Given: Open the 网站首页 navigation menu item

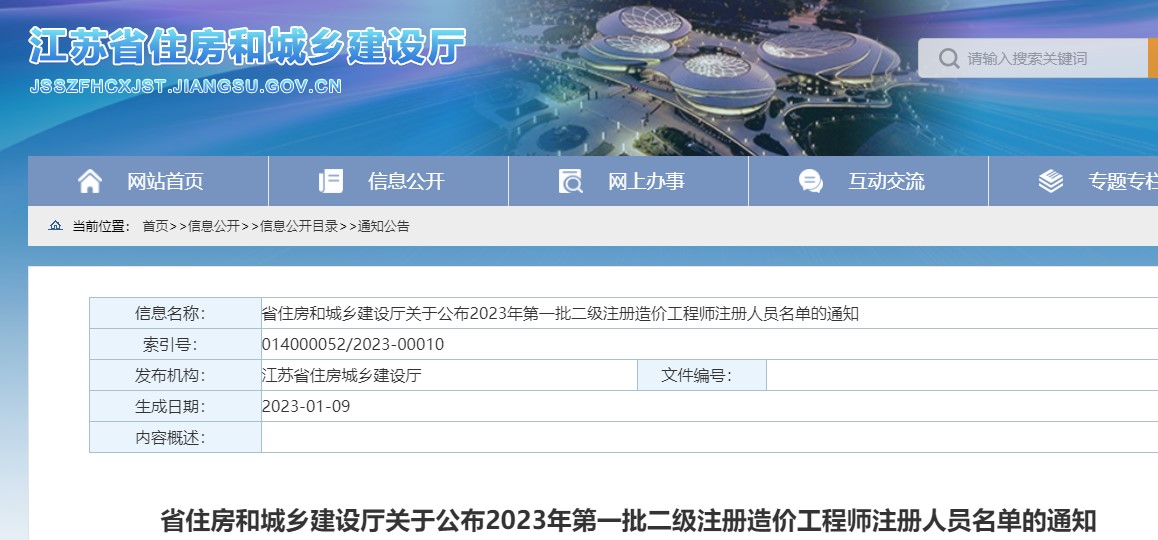Looking at the screenshot, I should pos(165,181).
